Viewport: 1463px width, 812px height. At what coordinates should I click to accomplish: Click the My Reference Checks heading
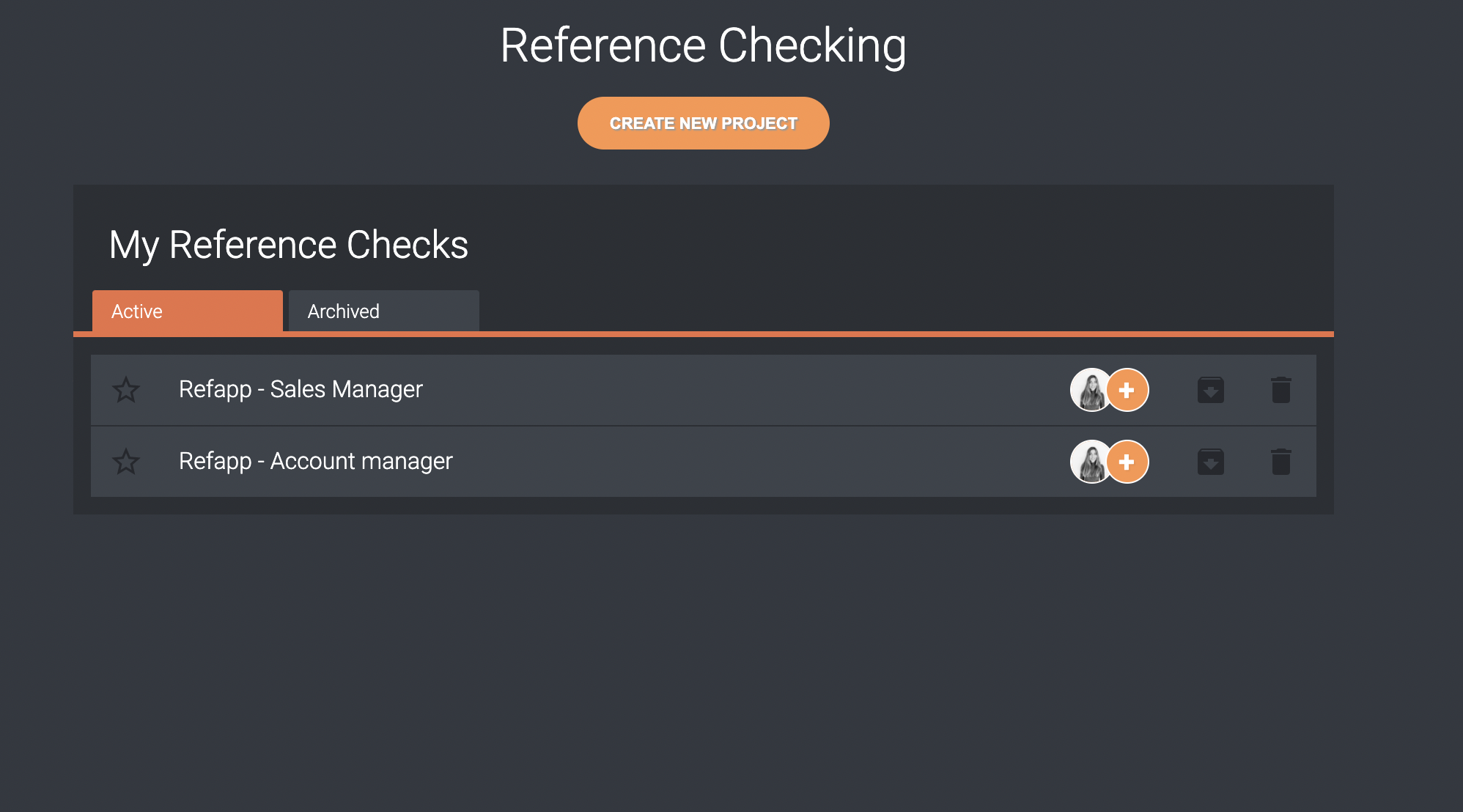pos(289,246)
